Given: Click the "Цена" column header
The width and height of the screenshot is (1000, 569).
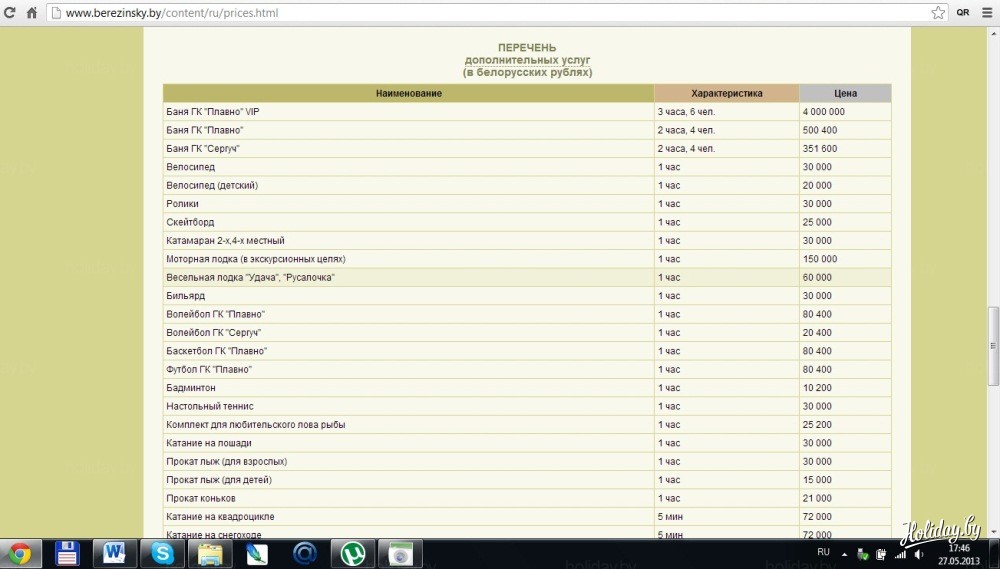Looking at the screenshot, I should pyautogui.click(x=845, y=93).
